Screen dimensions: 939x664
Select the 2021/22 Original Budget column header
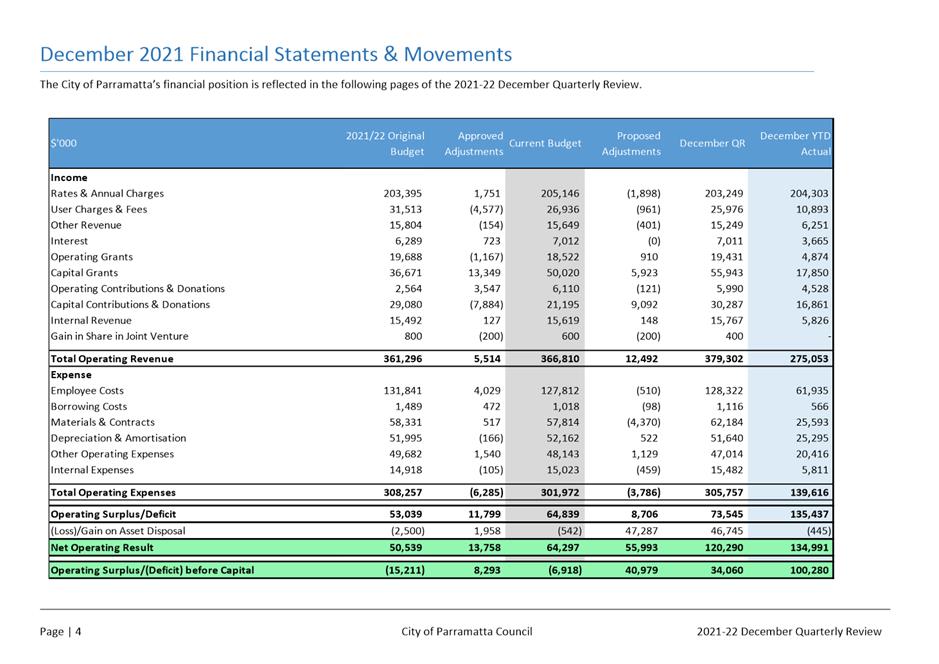pyautogui.click(x=385, y=144)
